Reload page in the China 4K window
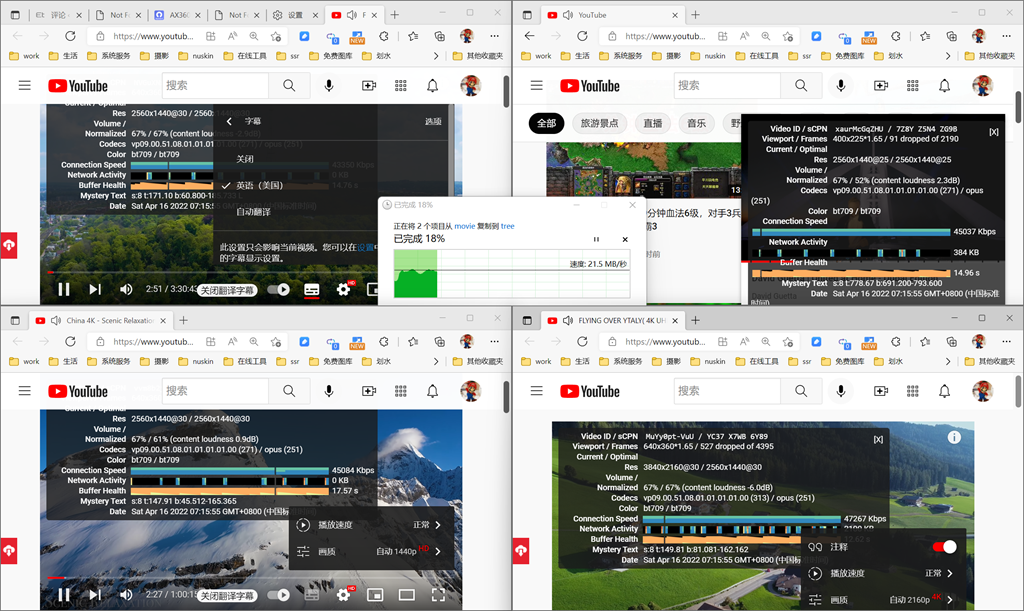Image resolution: width=1024 pixels, height=611 pixels. tap(70, 341)
